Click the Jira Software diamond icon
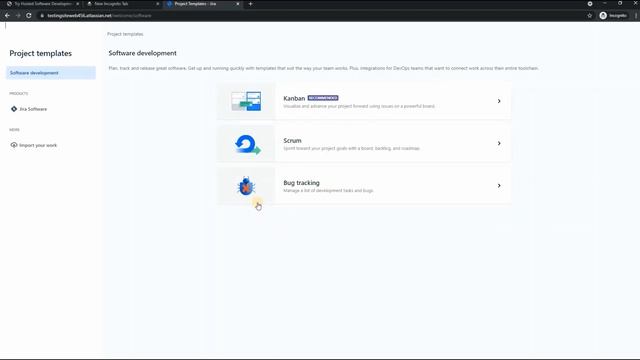 [x=14, y=109]
